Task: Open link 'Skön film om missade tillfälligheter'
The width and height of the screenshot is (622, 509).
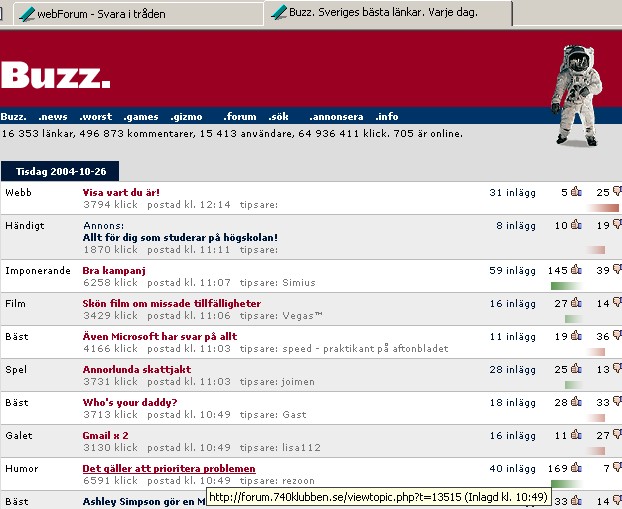Action: click(172, 303)
